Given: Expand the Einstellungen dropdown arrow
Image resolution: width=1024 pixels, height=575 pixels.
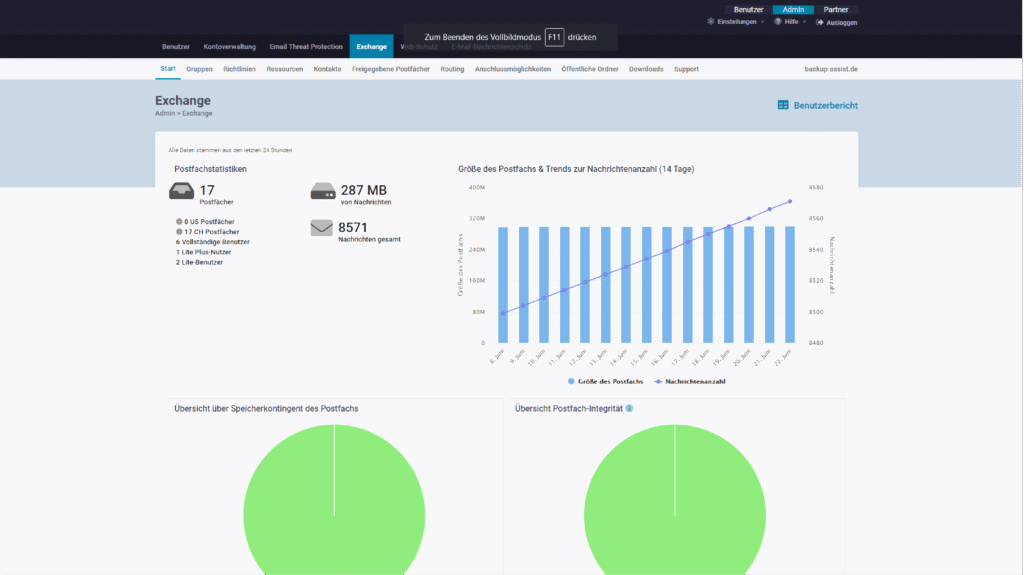Looking at the screenshot, I should pyautogui.click(x=762, y=22).
